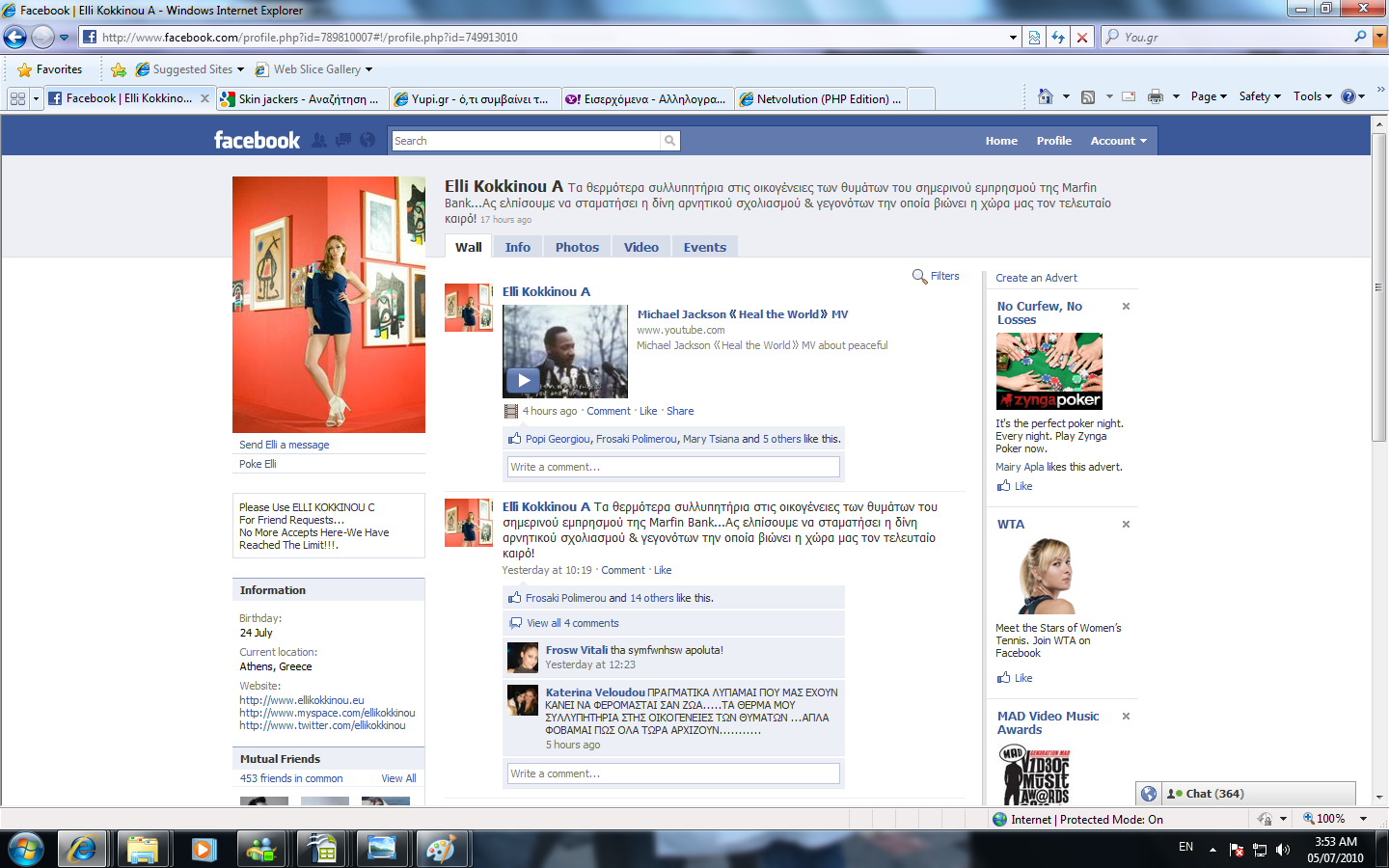Click the Filters magnifier icon on wall
This screenshot has width=1389, height=868.
(919, 277)
